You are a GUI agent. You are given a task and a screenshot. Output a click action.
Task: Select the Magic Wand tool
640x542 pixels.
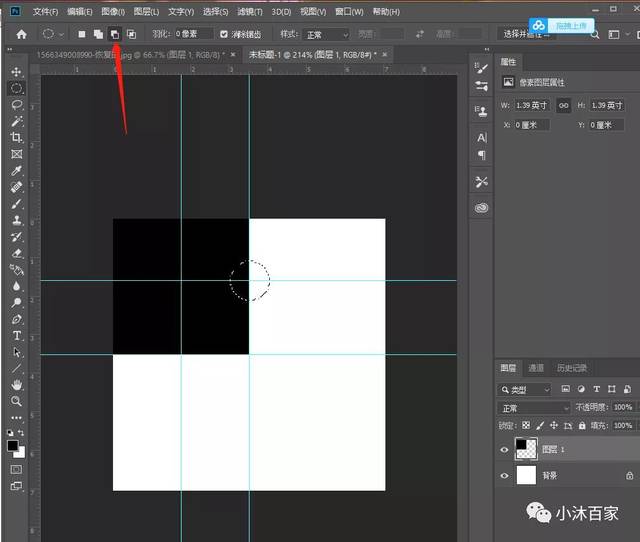pyautogui.click(x=17, y=121)
